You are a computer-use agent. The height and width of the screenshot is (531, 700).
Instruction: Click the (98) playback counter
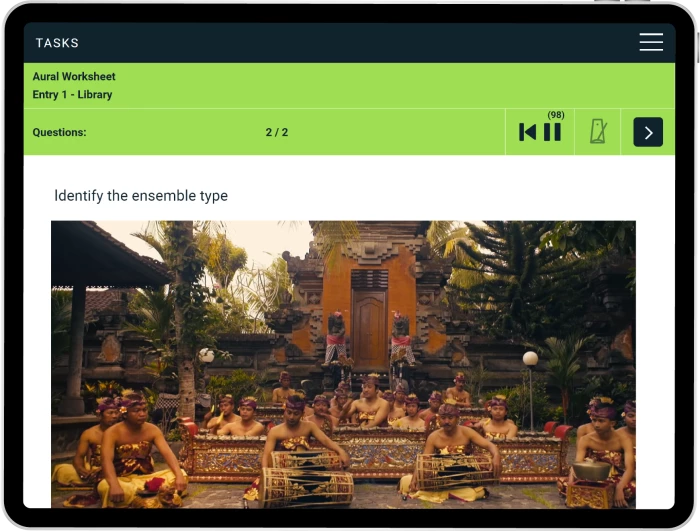pos(556,115)
